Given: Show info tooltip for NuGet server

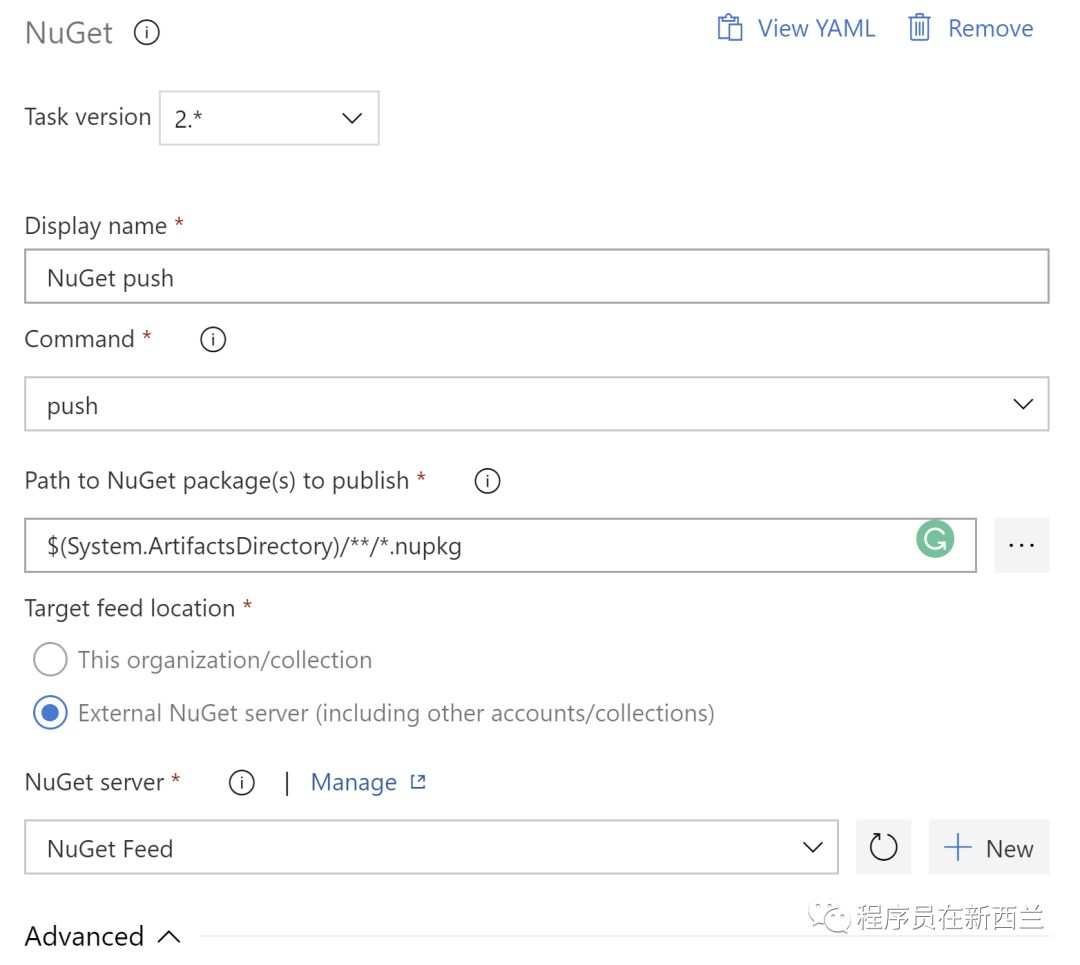Looking at the screenshot, I should pos(242,782).
